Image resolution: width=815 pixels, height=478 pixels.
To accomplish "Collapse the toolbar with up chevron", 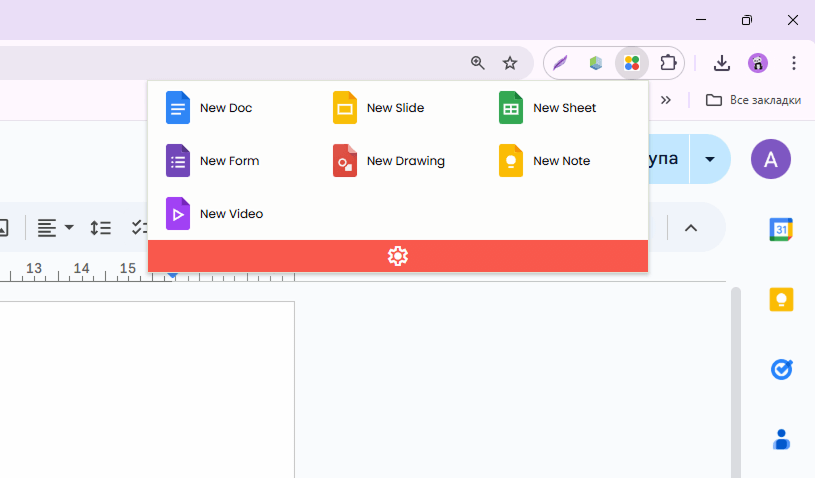I will [691, 228].
